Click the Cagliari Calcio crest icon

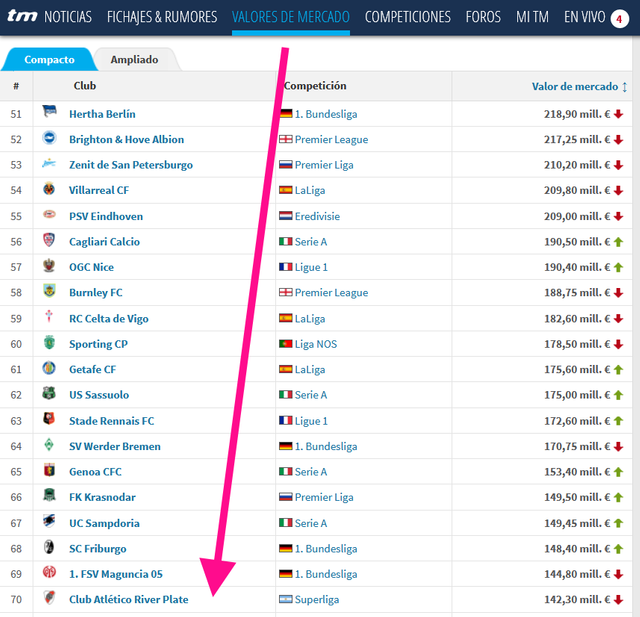click(49, 240)
